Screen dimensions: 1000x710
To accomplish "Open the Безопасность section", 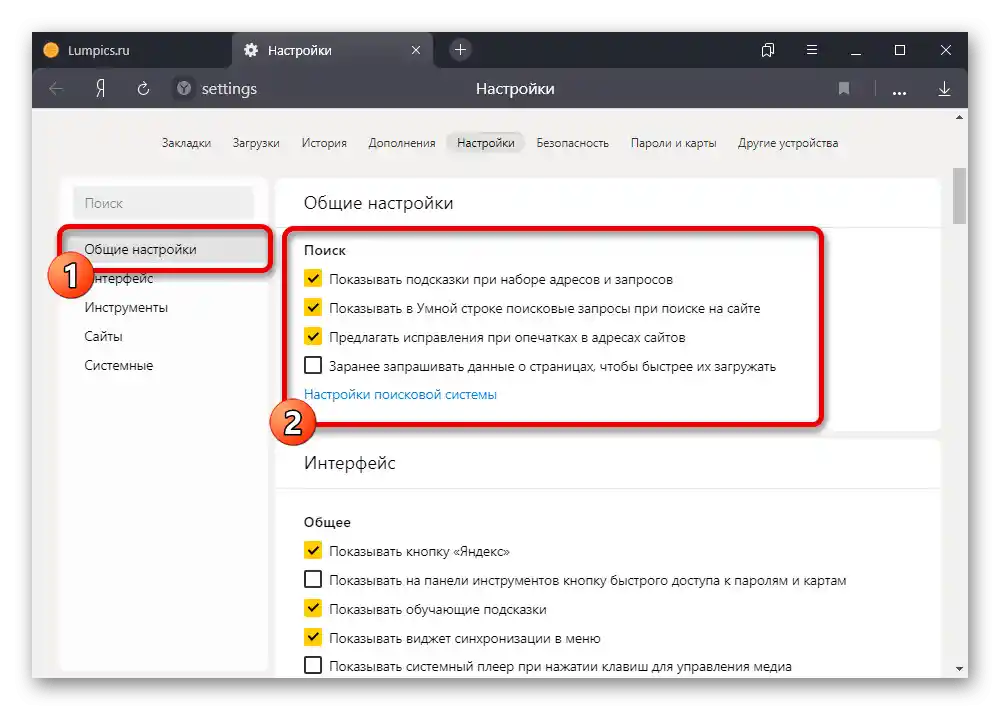I will tap(573, 143).
